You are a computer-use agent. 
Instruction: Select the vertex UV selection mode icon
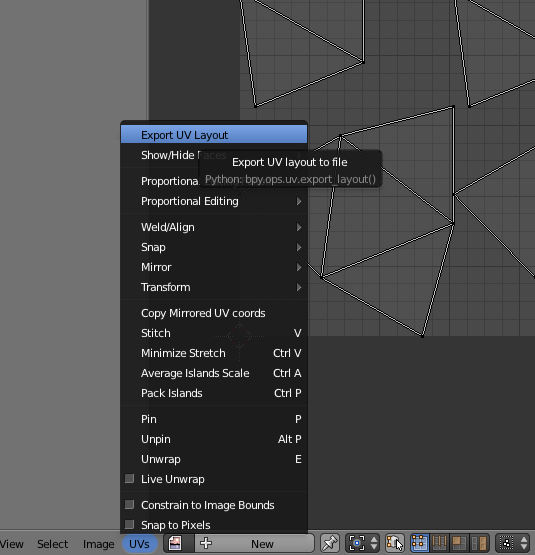coord(419,543)
